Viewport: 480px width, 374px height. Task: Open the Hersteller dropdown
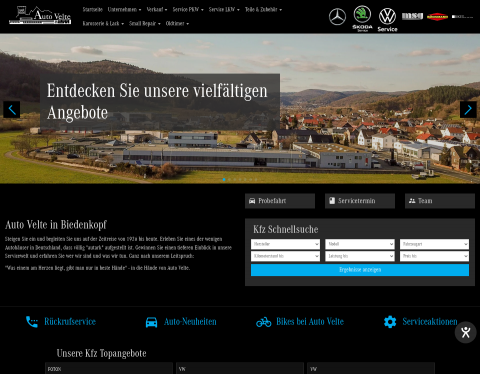click(x=285, y=244)
